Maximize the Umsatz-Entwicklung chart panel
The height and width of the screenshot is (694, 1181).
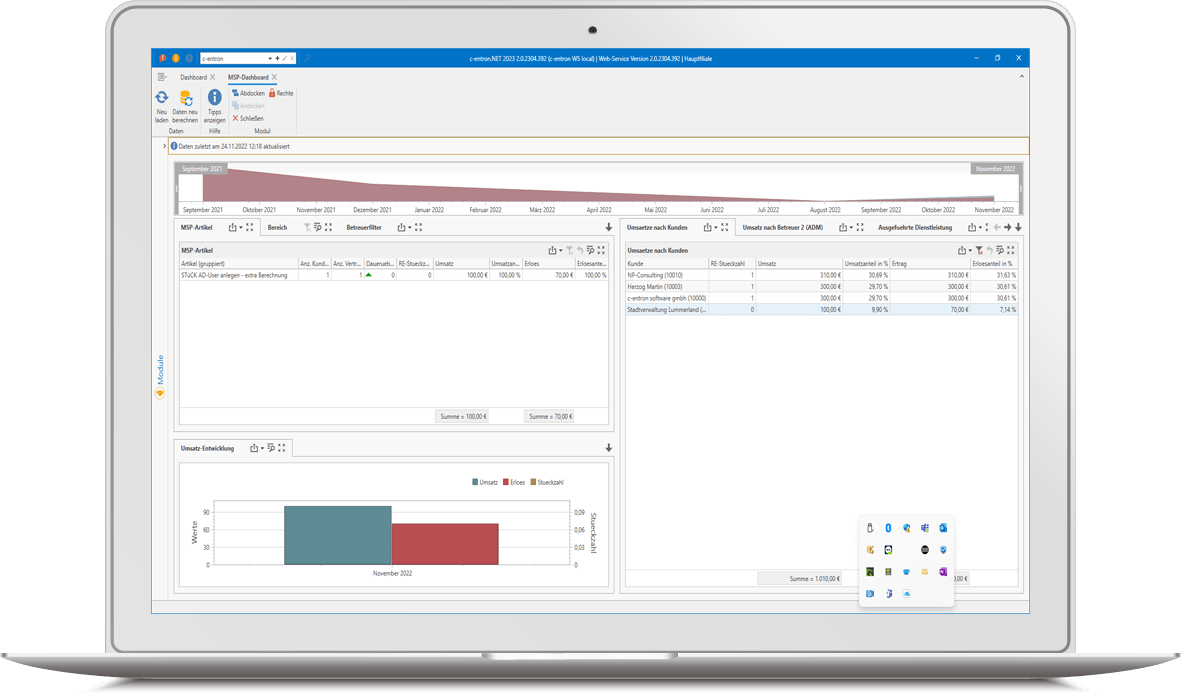coord(282,448)
